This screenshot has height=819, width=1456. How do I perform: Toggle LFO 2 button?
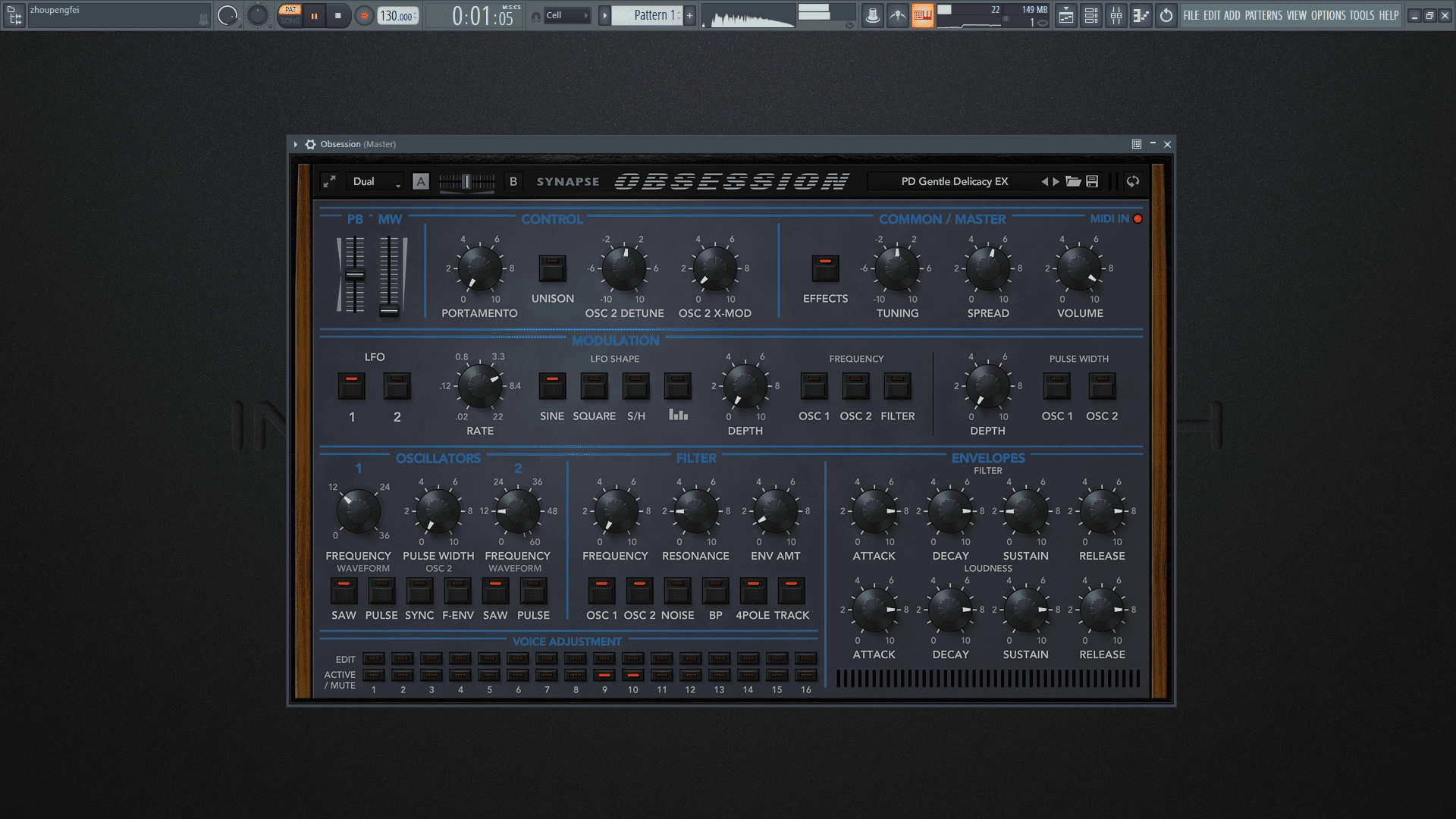(397, 386)
